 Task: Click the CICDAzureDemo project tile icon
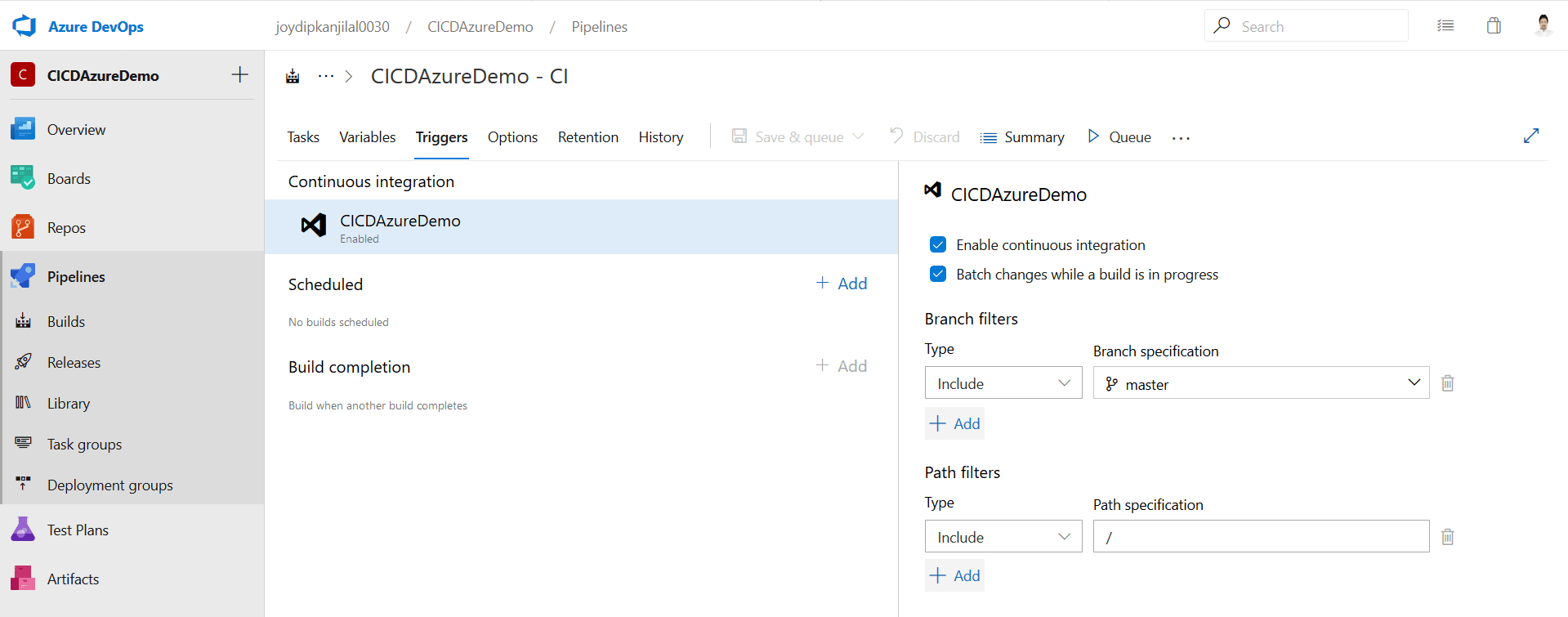(x=23, y=75)
